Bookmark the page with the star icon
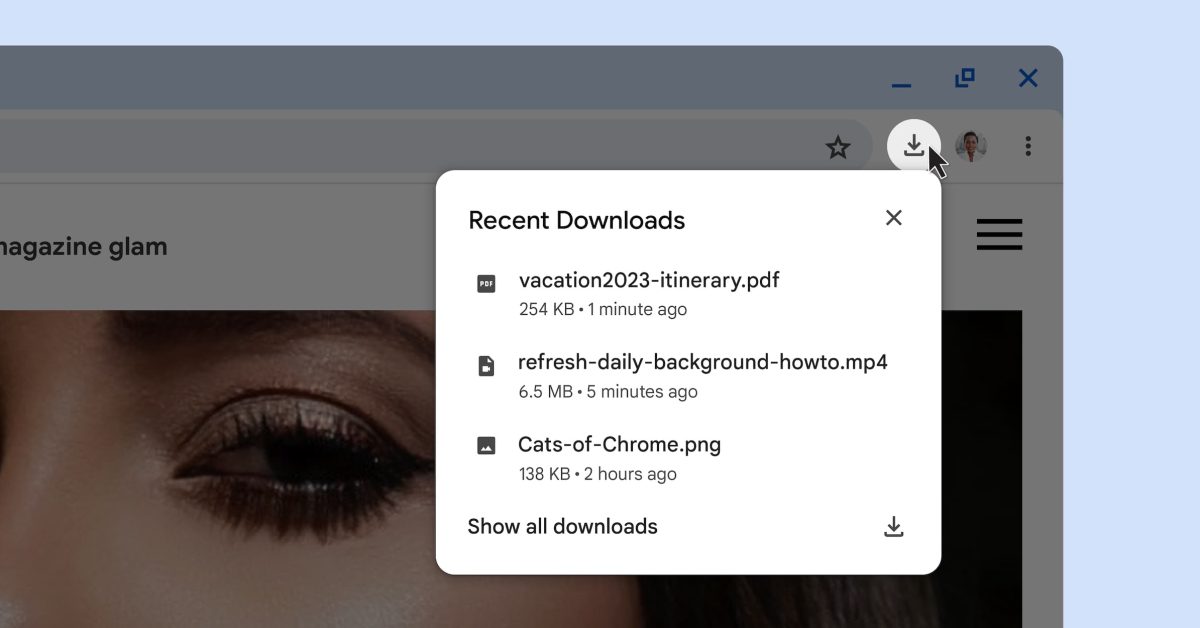 coord(838,147)
